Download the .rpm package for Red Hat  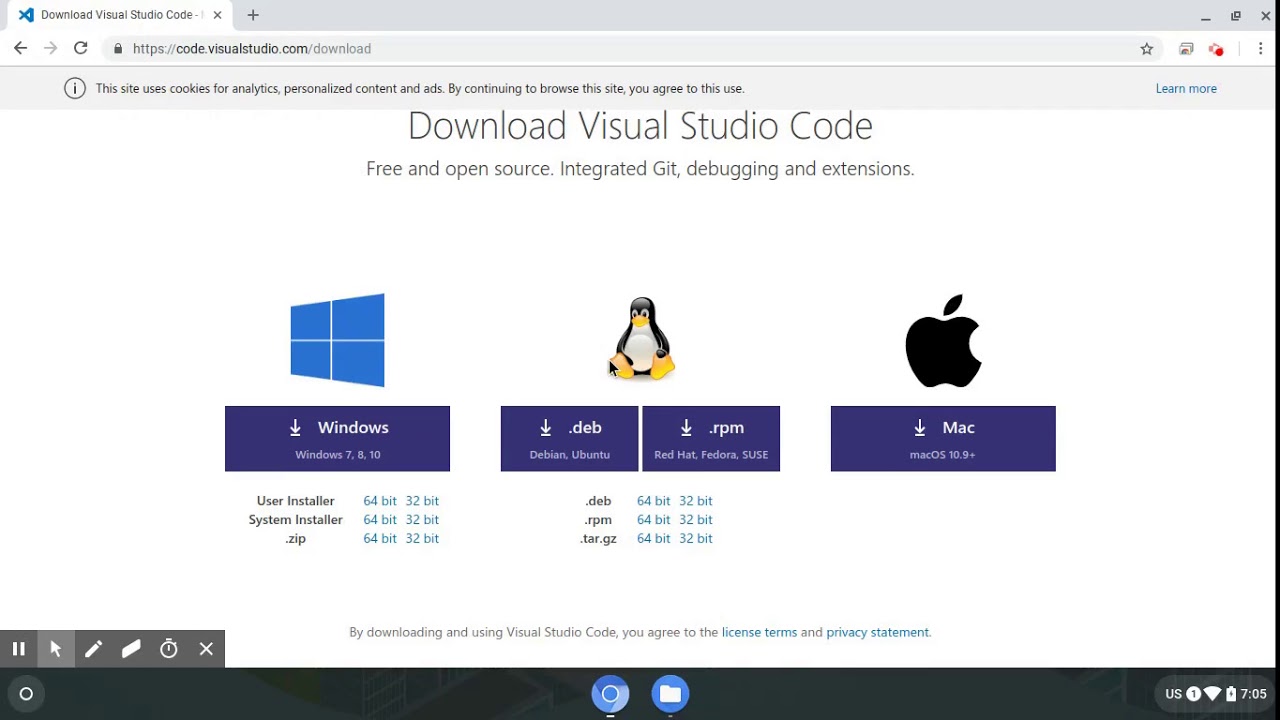pyautogui.click(x=711, y=439)
